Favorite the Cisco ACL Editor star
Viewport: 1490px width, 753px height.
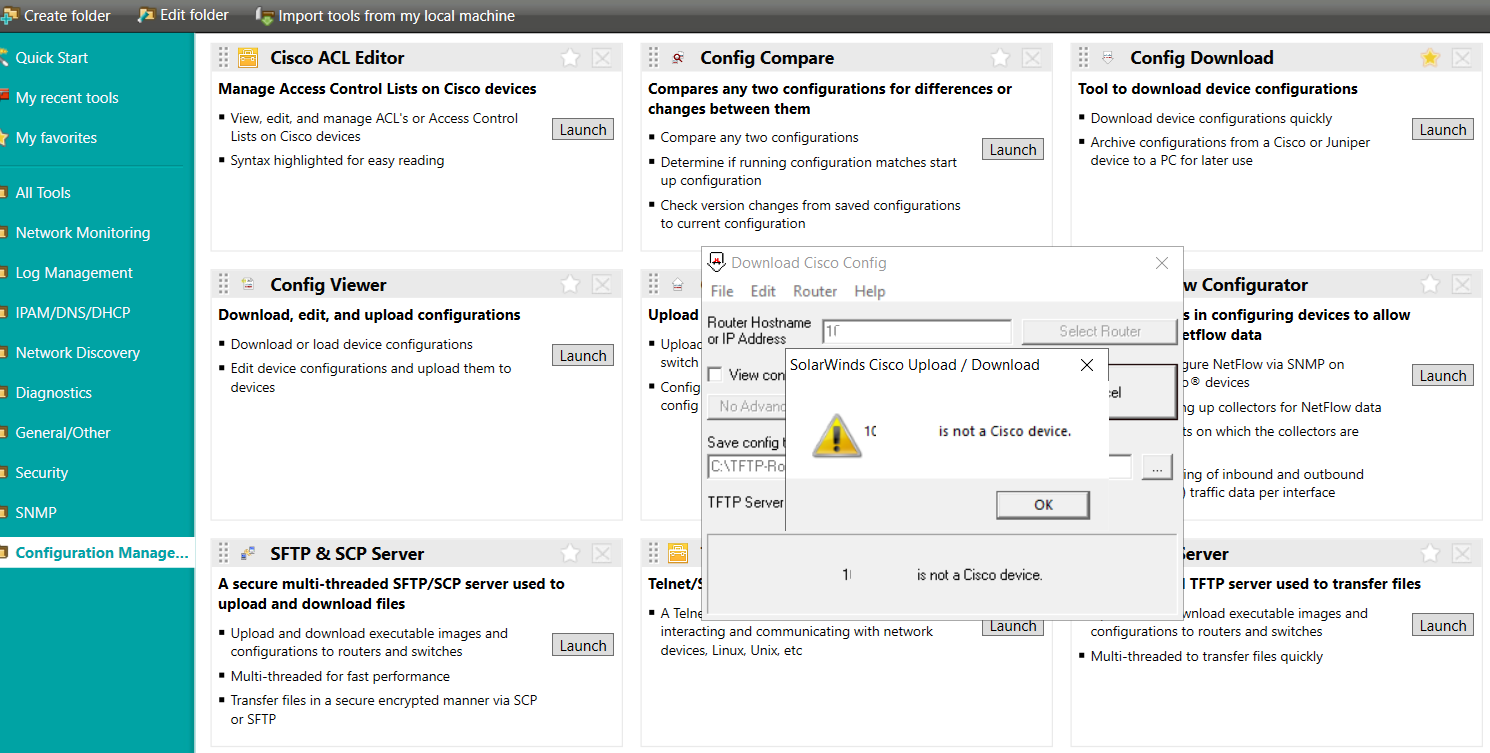tap(570, 58)
